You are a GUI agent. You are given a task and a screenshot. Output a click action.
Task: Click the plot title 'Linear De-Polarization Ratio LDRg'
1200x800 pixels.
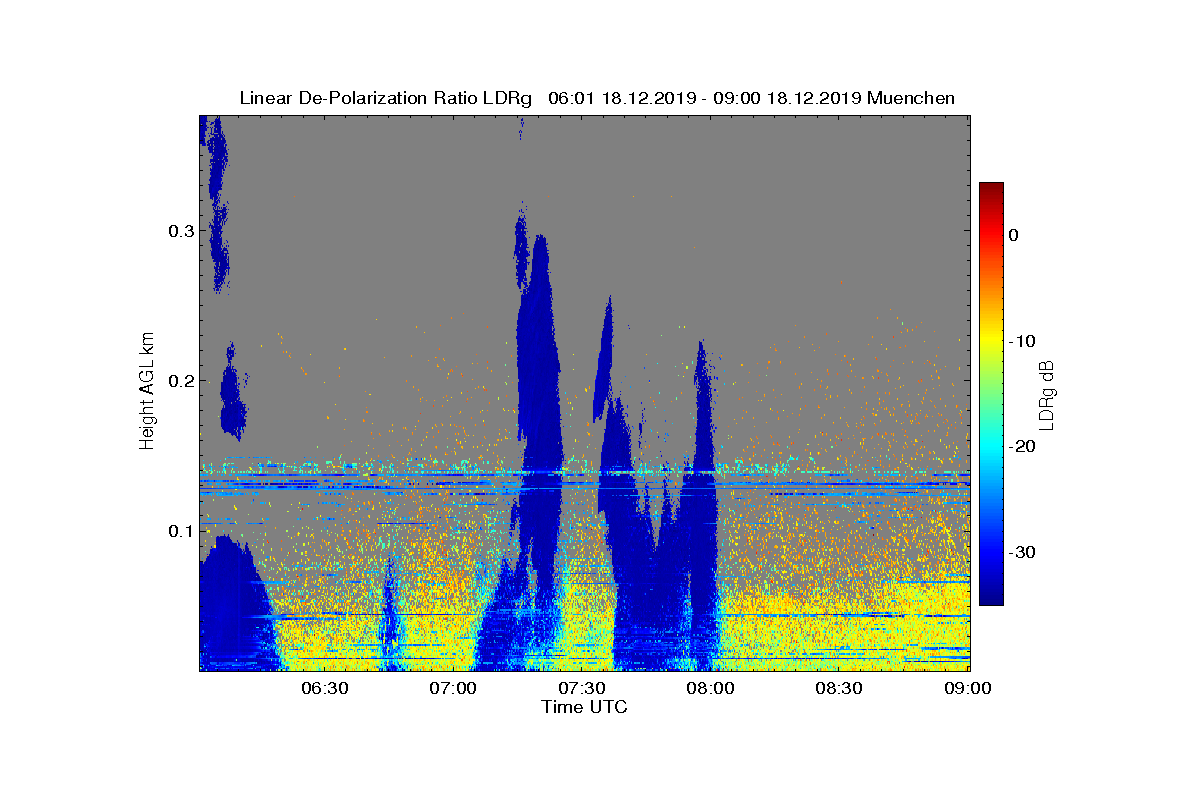[x=385, y=98]
